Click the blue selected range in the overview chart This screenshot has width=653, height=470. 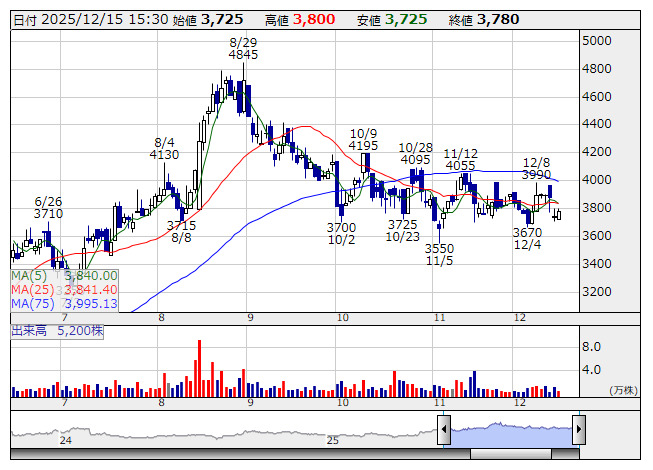coord(511,435)
